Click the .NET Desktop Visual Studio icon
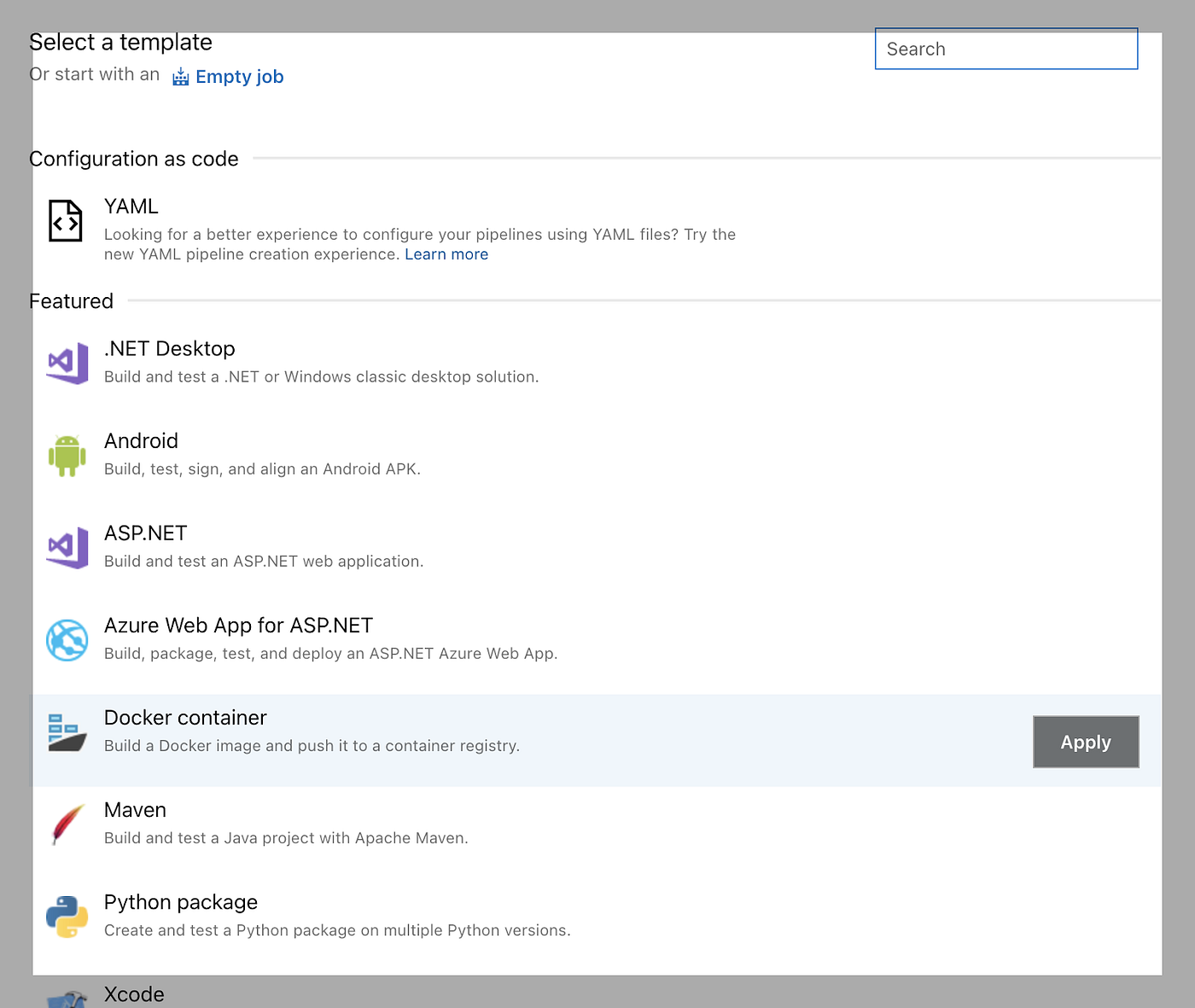 (67, 364)
